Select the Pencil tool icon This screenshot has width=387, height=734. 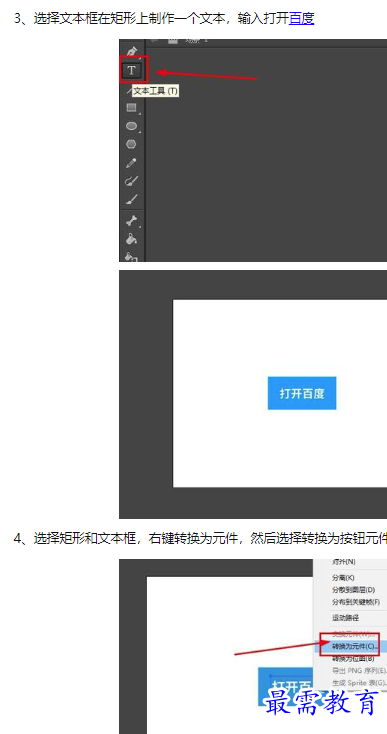pyautogui.click(x=131, y=163)
